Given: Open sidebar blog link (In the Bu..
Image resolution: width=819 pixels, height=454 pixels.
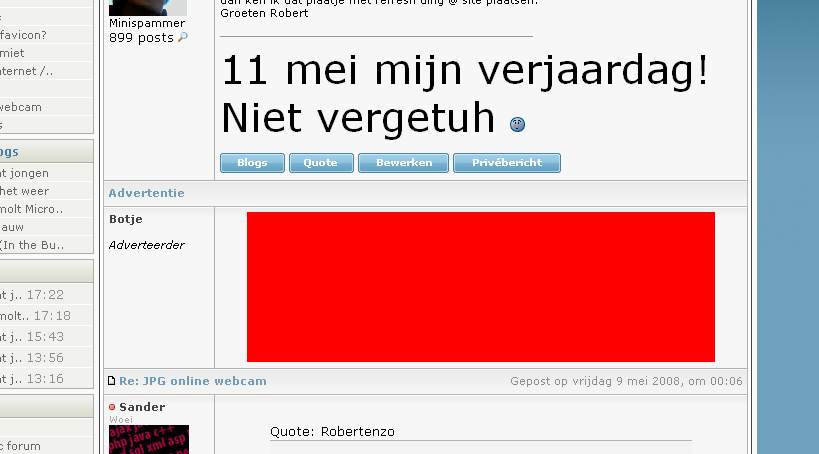Looking at the screenshot, I should pos(32,245).
